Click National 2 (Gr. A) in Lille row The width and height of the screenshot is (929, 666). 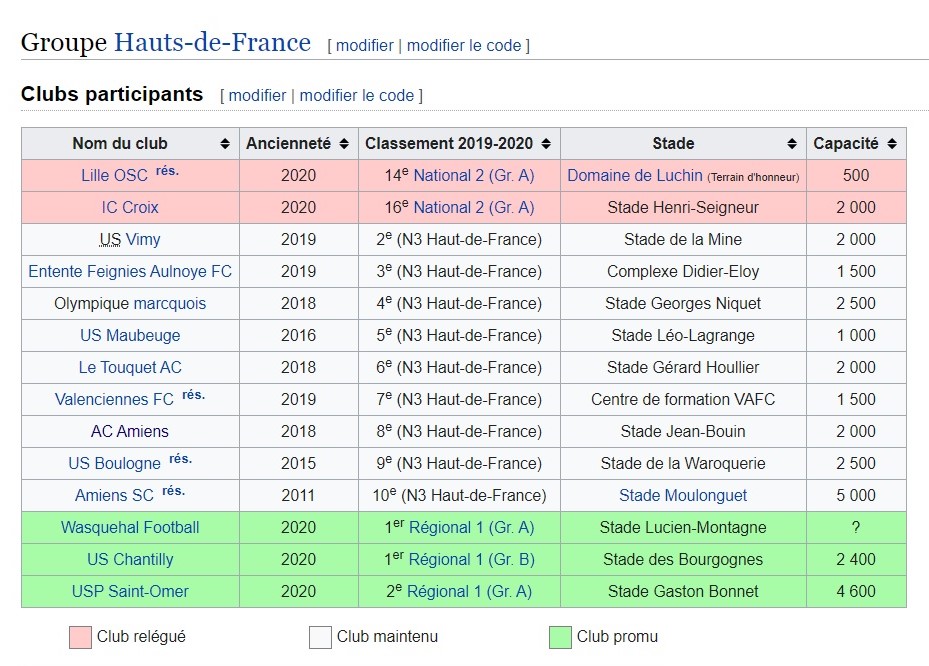tap(474, 176)
